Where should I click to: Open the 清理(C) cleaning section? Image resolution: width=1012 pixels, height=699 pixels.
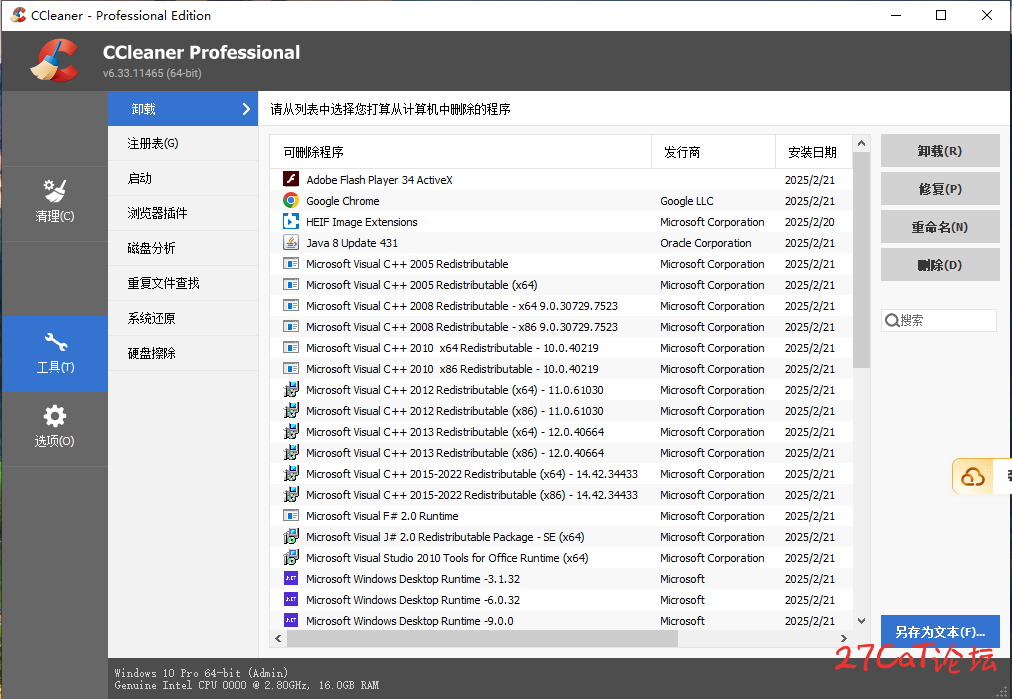(55, 203)
